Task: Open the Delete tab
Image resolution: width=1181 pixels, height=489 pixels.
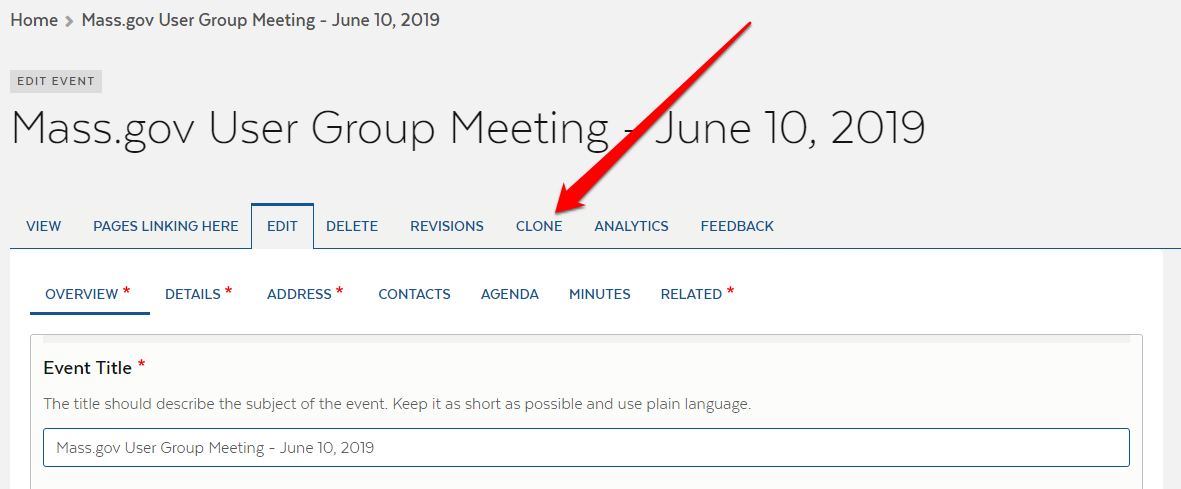Action: [352, 226]
